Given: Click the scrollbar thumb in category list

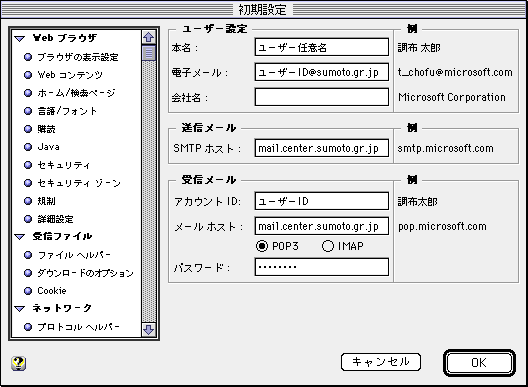Looking at the screenshot, I should coord(148,53).
